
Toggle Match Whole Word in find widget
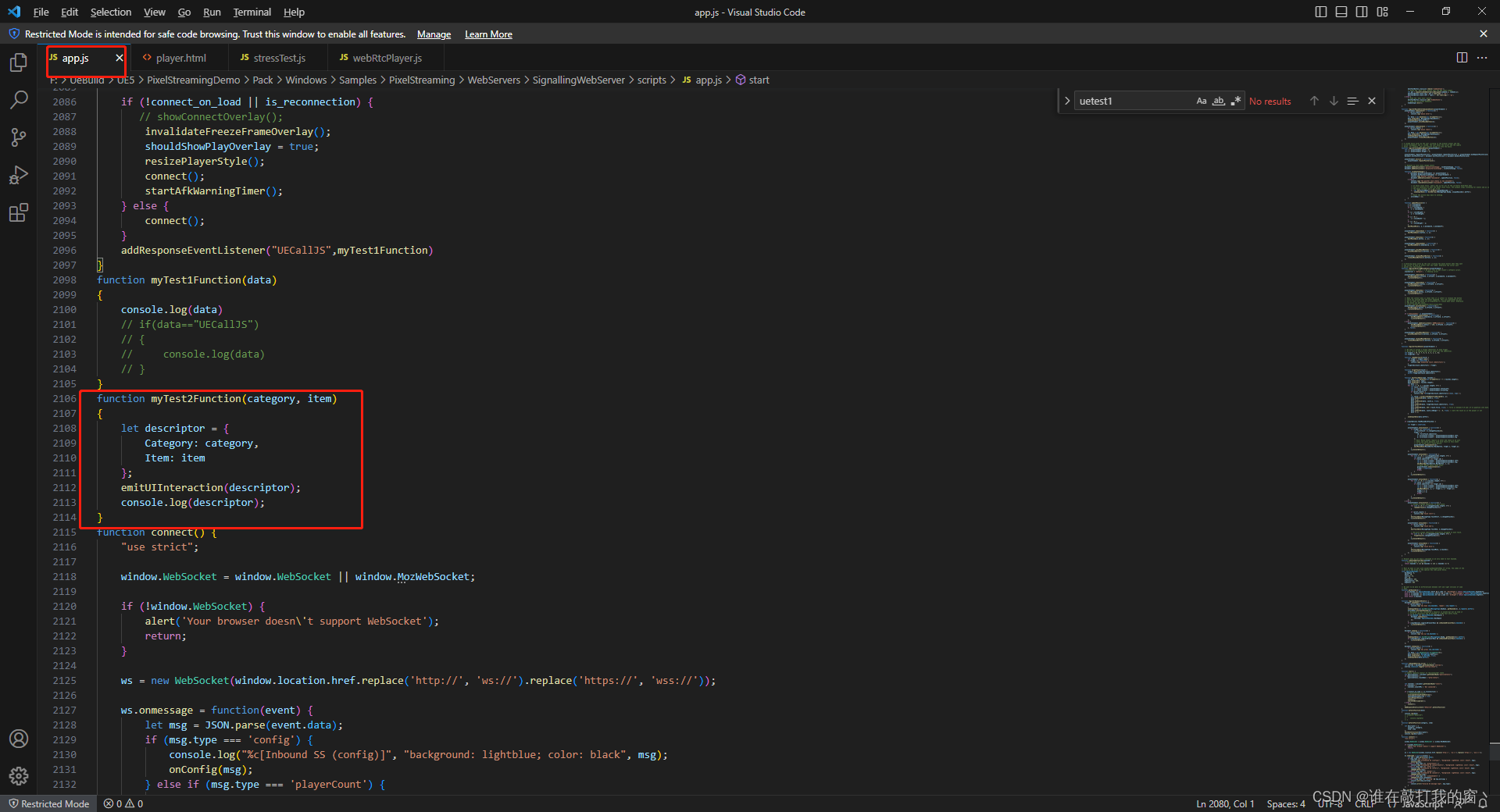(x=1218, y=101)
